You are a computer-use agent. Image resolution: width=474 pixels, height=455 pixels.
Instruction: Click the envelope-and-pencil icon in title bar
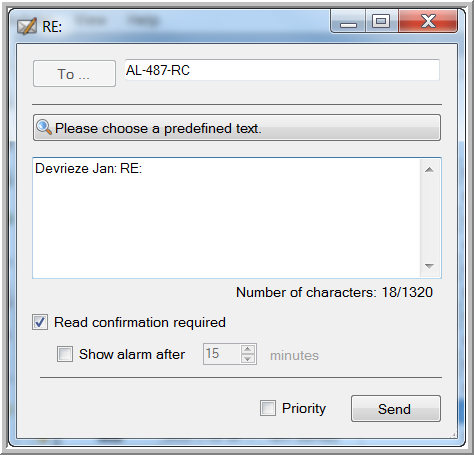[x=27, y=26]
